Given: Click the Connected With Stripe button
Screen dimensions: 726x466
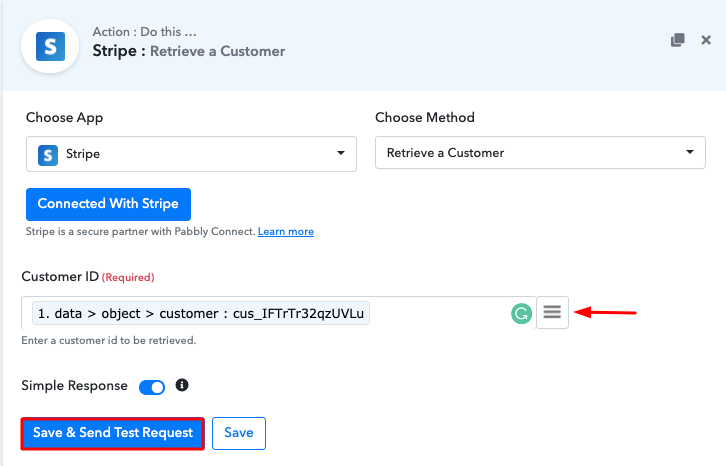Looking at the screenshot, I should click(108, 204).
